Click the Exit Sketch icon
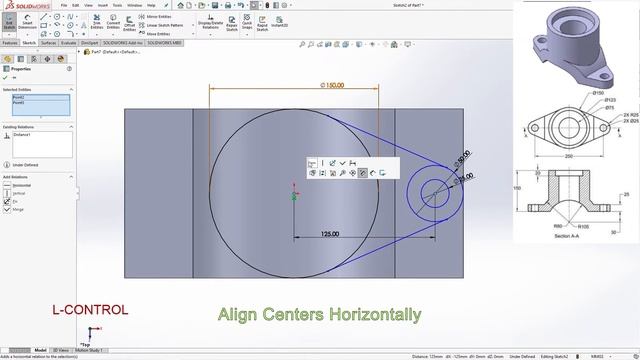The height and width of the screenshot is (360, 640). (x=9, y=21)
